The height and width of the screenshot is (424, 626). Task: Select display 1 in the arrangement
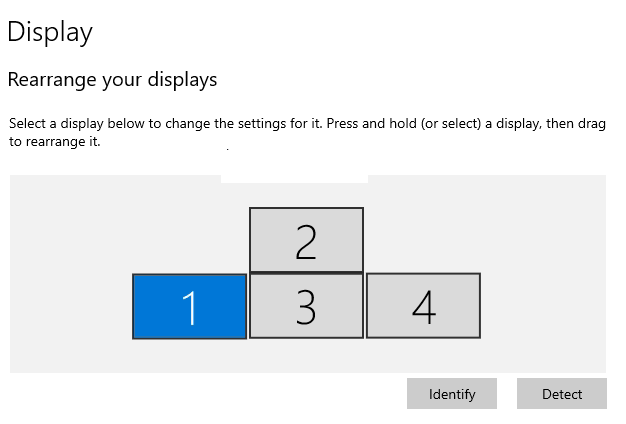point(189,306)
